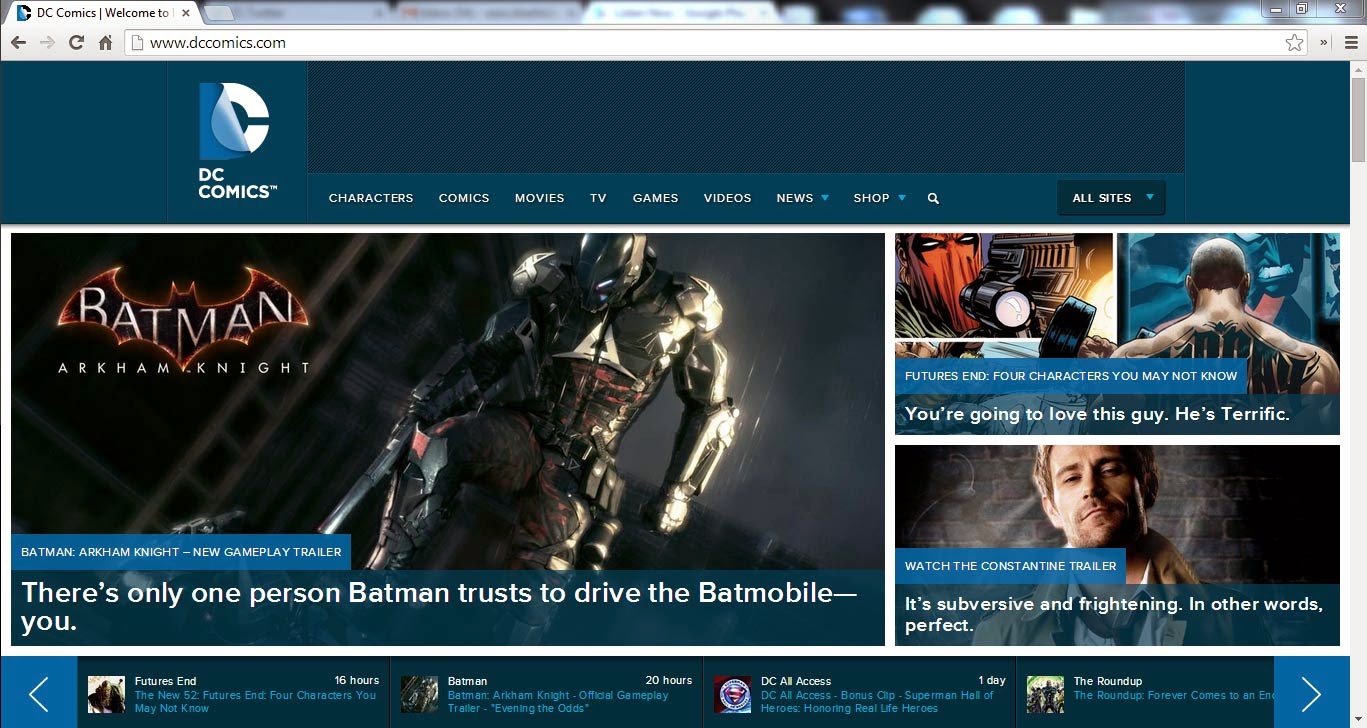1367x728 pixels.
Task: Open 'Batman: Arkham Knight - Official Gameplay Trailer' link
Action: tap(558, 702)
